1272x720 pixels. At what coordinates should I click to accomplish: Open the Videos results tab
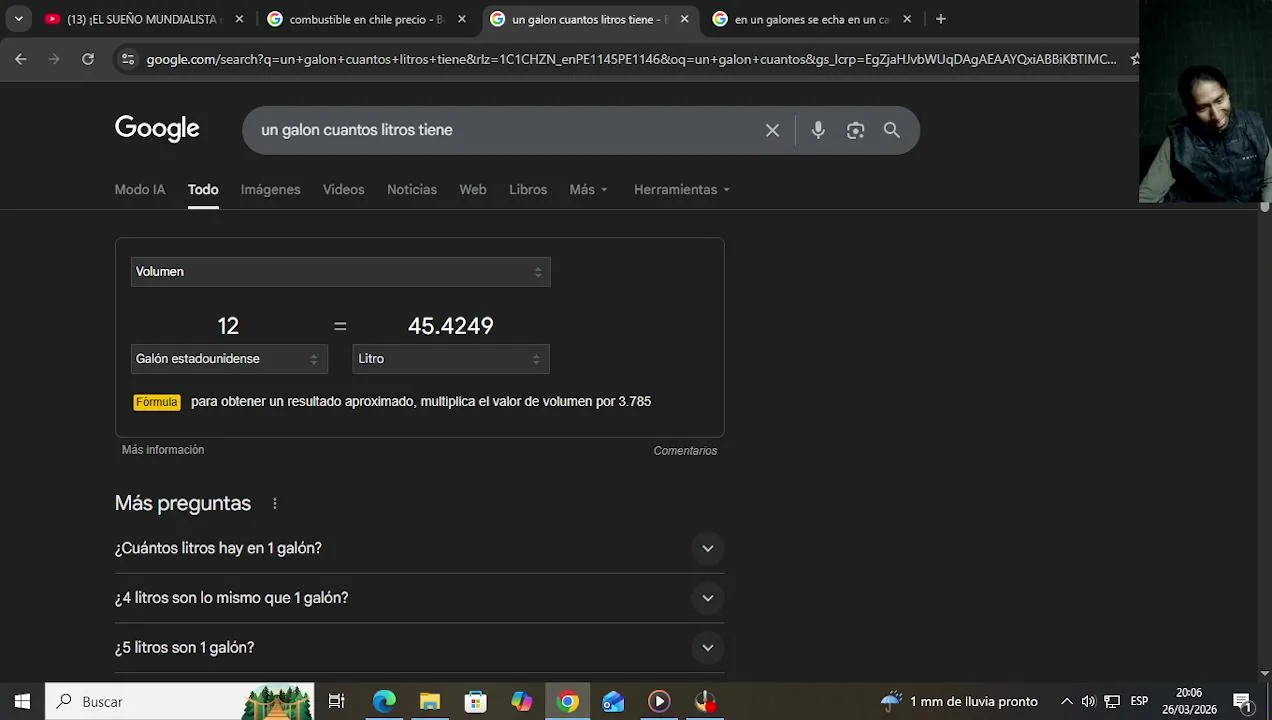[343, 189]
